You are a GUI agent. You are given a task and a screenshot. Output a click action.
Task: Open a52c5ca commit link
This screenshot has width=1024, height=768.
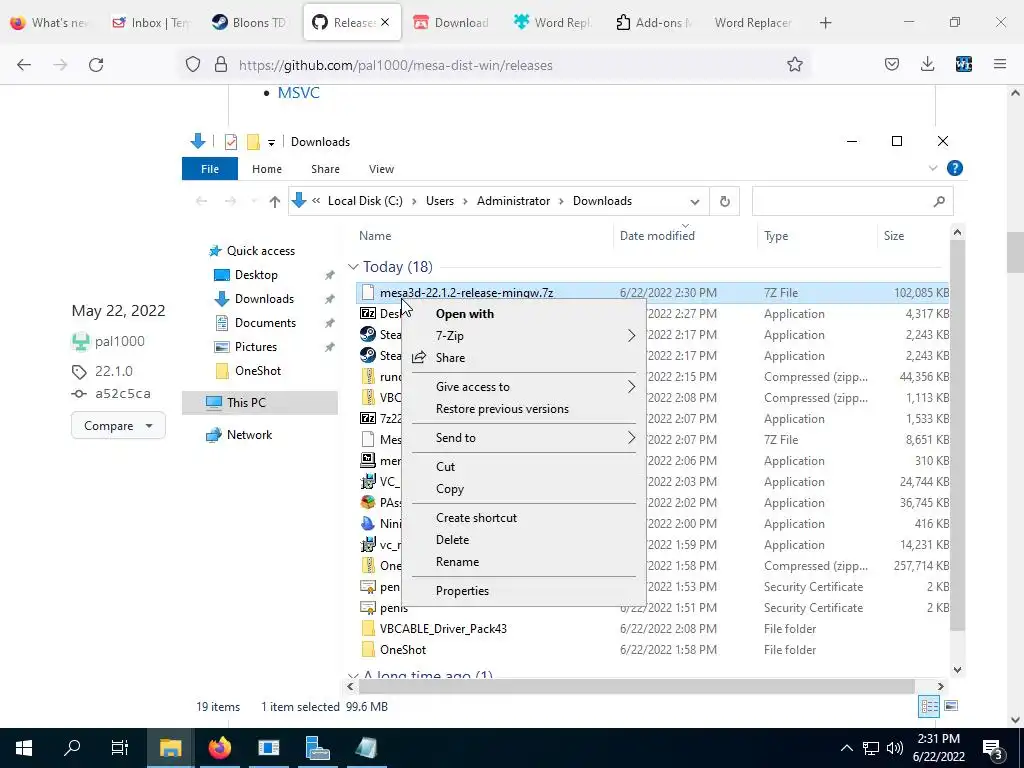tap(123, 393)
